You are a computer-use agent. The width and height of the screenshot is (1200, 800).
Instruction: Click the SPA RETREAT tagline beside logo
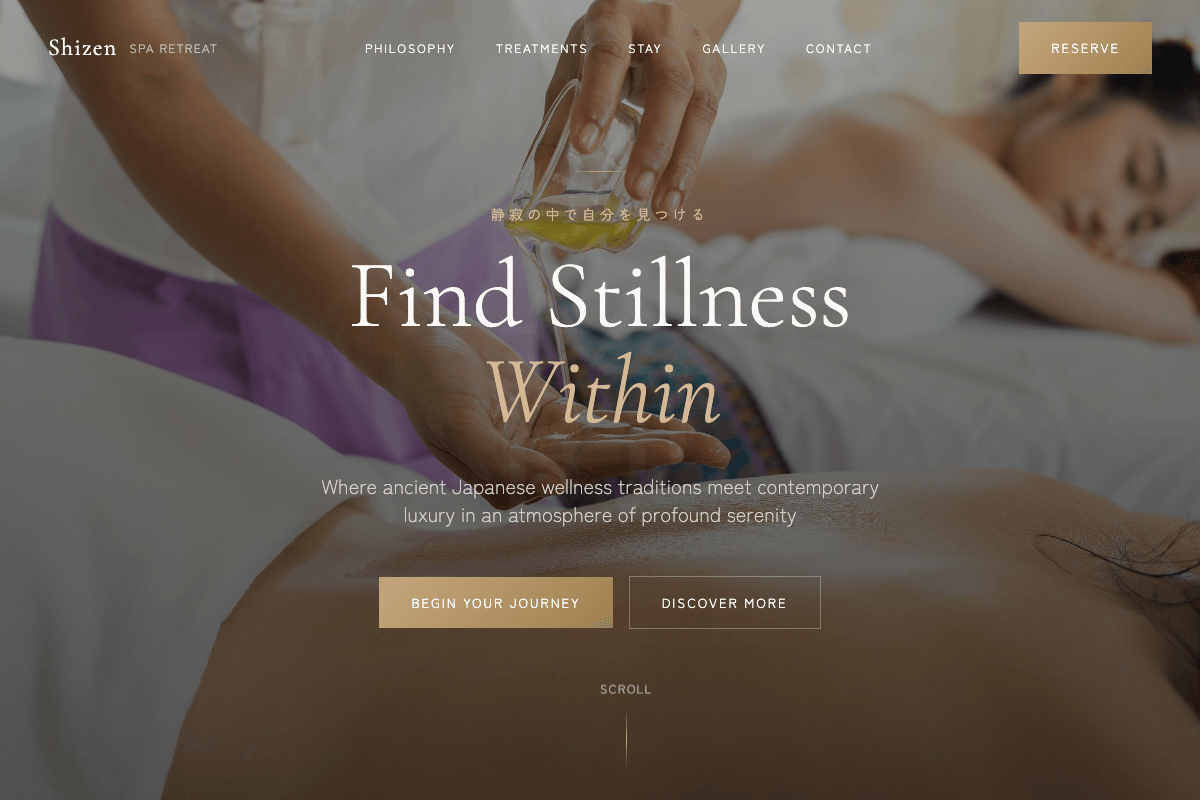point(173,49)
